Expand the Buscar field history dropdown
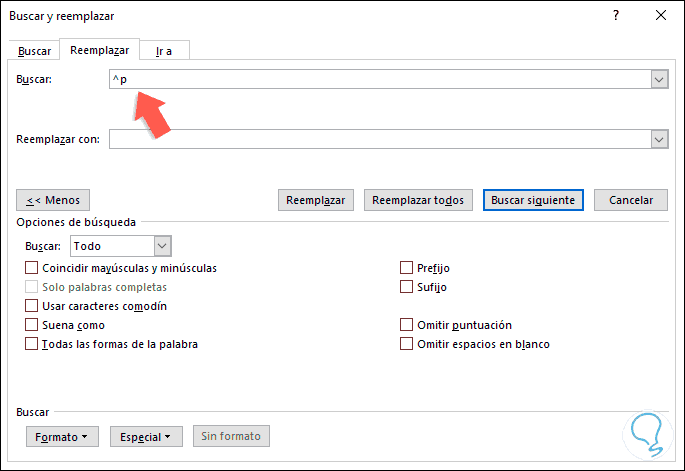This screenshot has height=471, width=685. tap(659, 80)
